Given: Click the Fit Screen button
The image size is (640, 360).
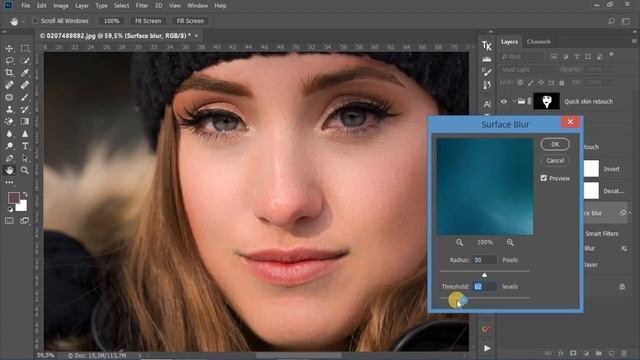Looking at the screenshot, I should tap(148, 21).
